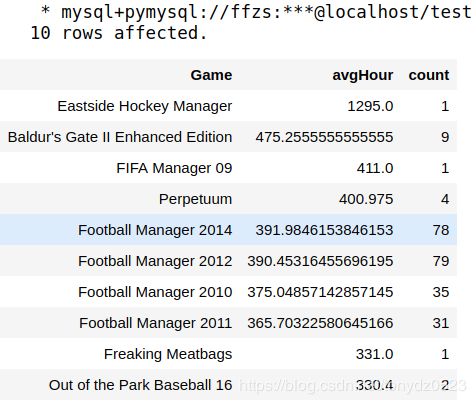The width and height of the screenshot is (476, 404).
Task: Click the Game column header
Action: tap(211, 75)
